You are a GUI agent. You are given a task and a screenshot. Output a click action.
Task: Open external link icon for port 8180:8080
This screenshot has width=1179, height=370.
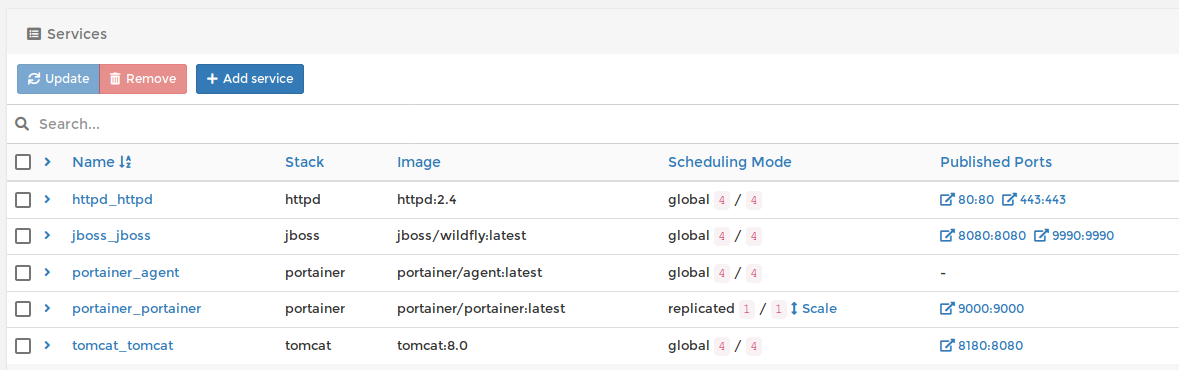coord(947,345)
